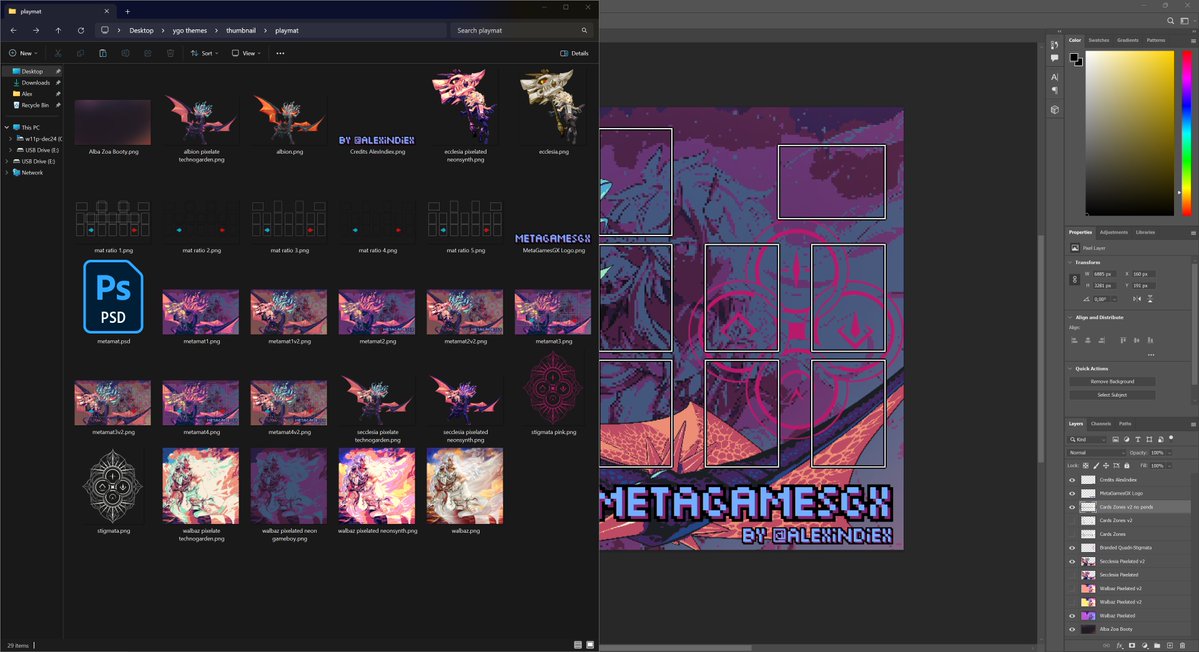This screenshot has width=1199, height=652.
Task: Flip vertical in Properties Transform
Action: point(1150,299)
